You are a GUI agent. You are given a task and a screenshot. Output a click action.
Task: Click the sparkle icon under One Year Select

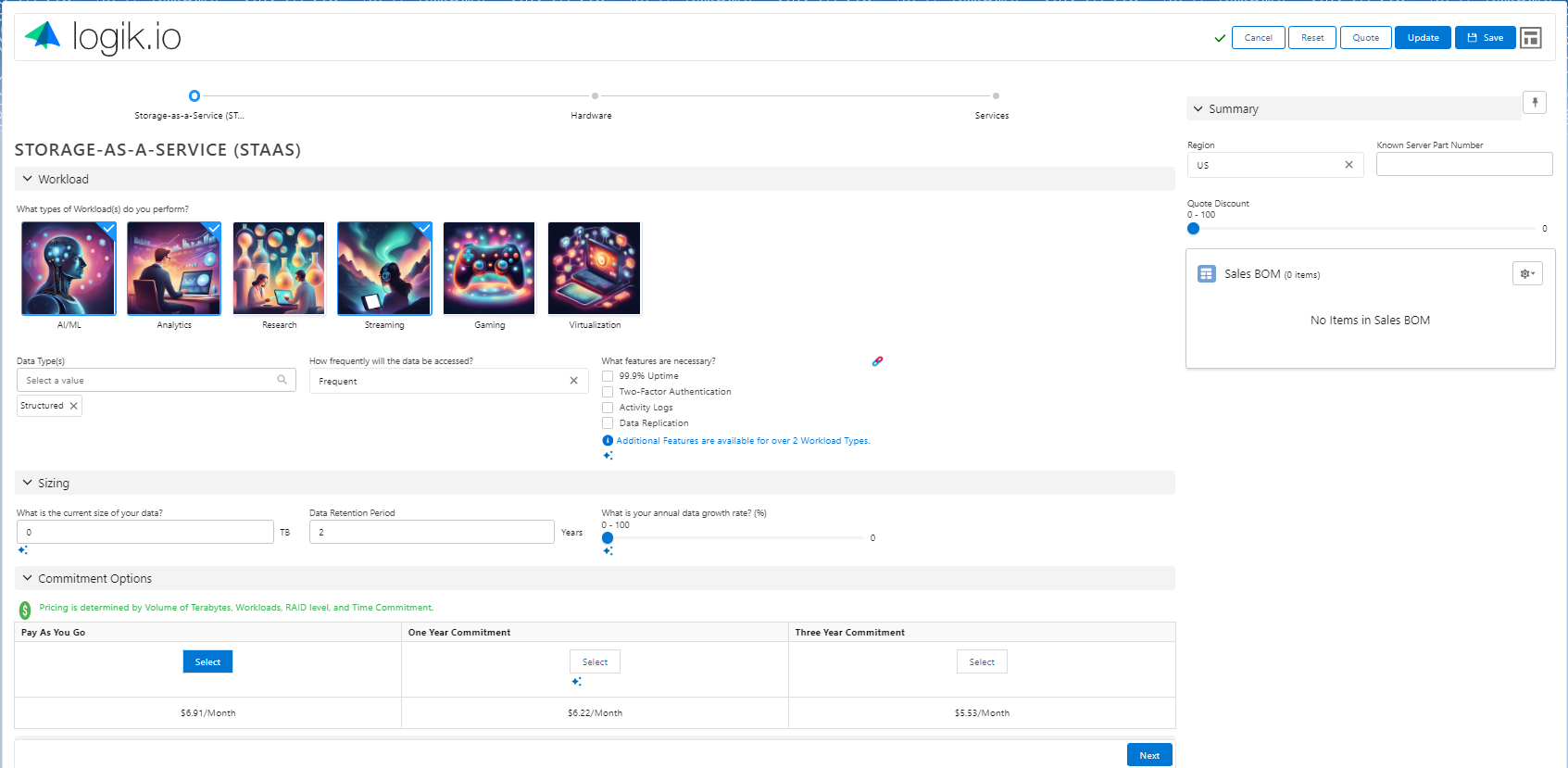pyautogui.click(x=576, y=682)
